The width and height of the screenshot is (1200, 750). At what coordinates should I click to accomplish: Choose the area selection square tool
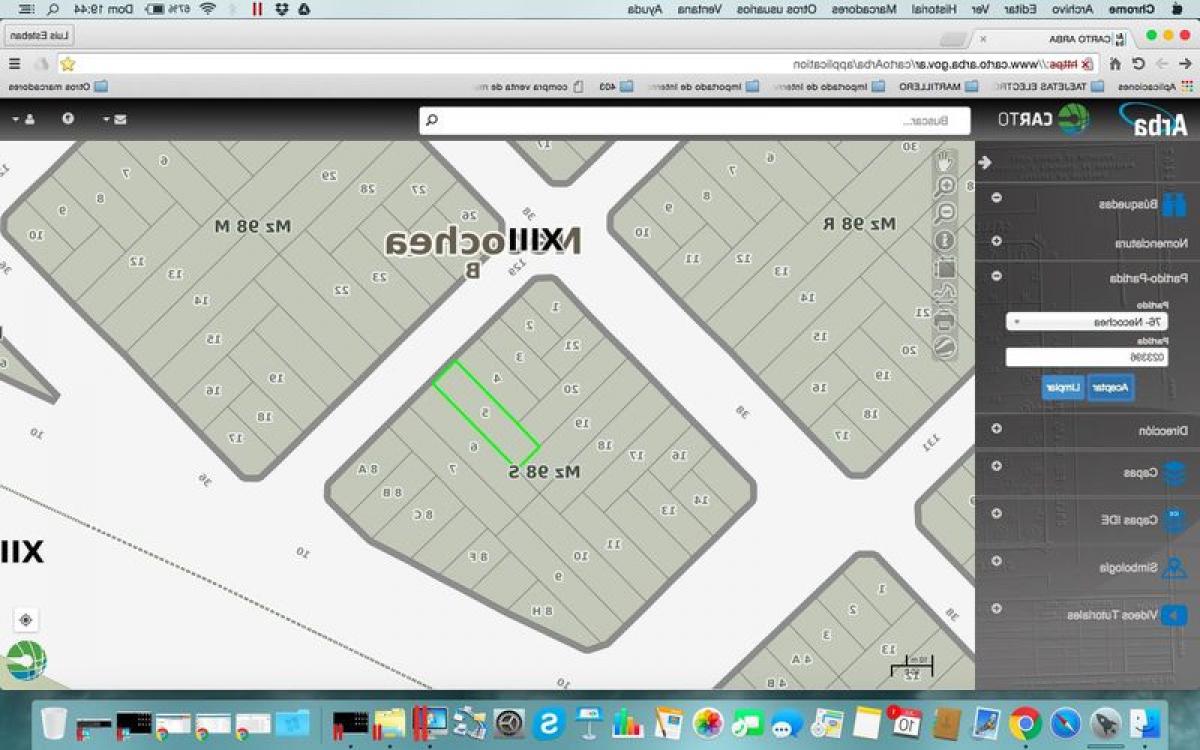[x=945, y=268]
